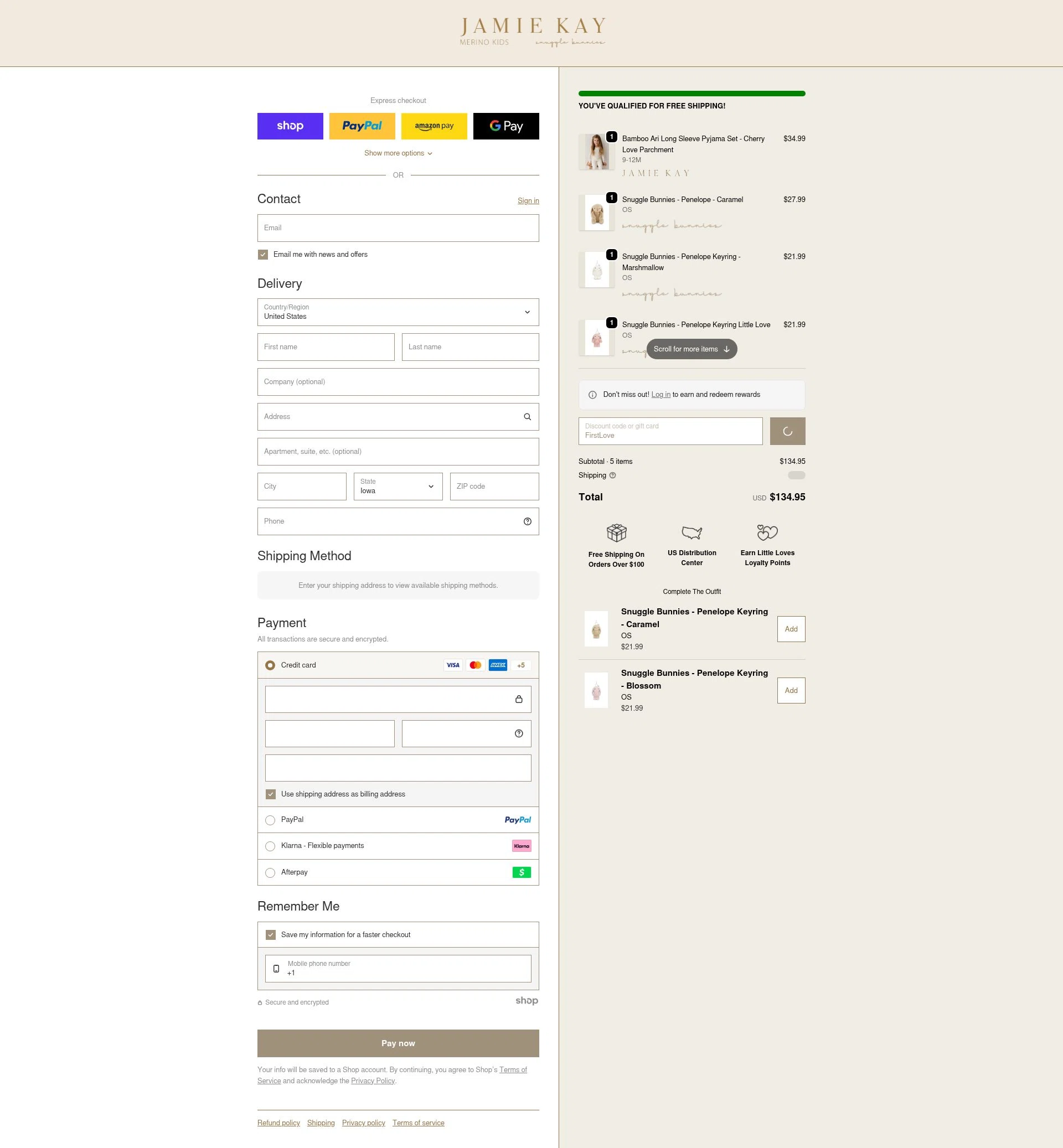Click the search icon in the Address field
Viewport: 1063px width, 1148px height.
[x=527, y=416]
